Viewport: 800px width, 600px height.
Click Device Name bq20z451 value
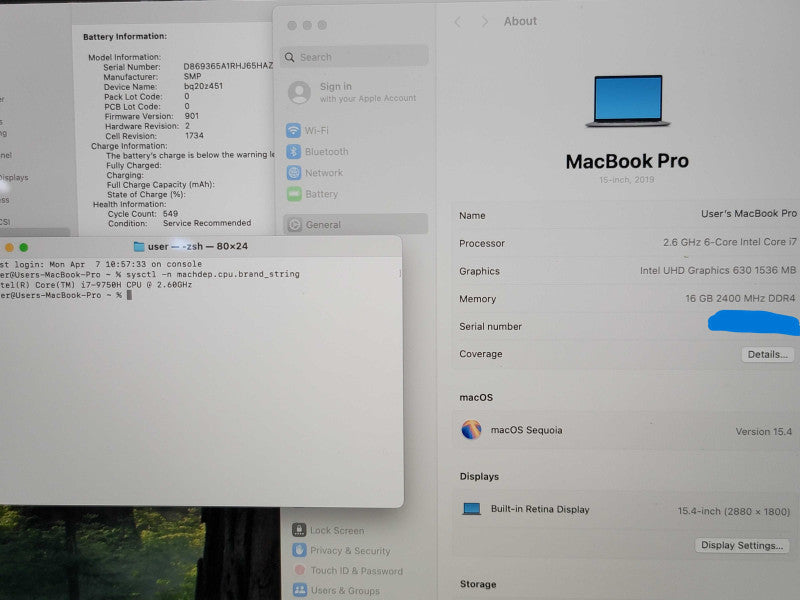click(x=203, y=86)
